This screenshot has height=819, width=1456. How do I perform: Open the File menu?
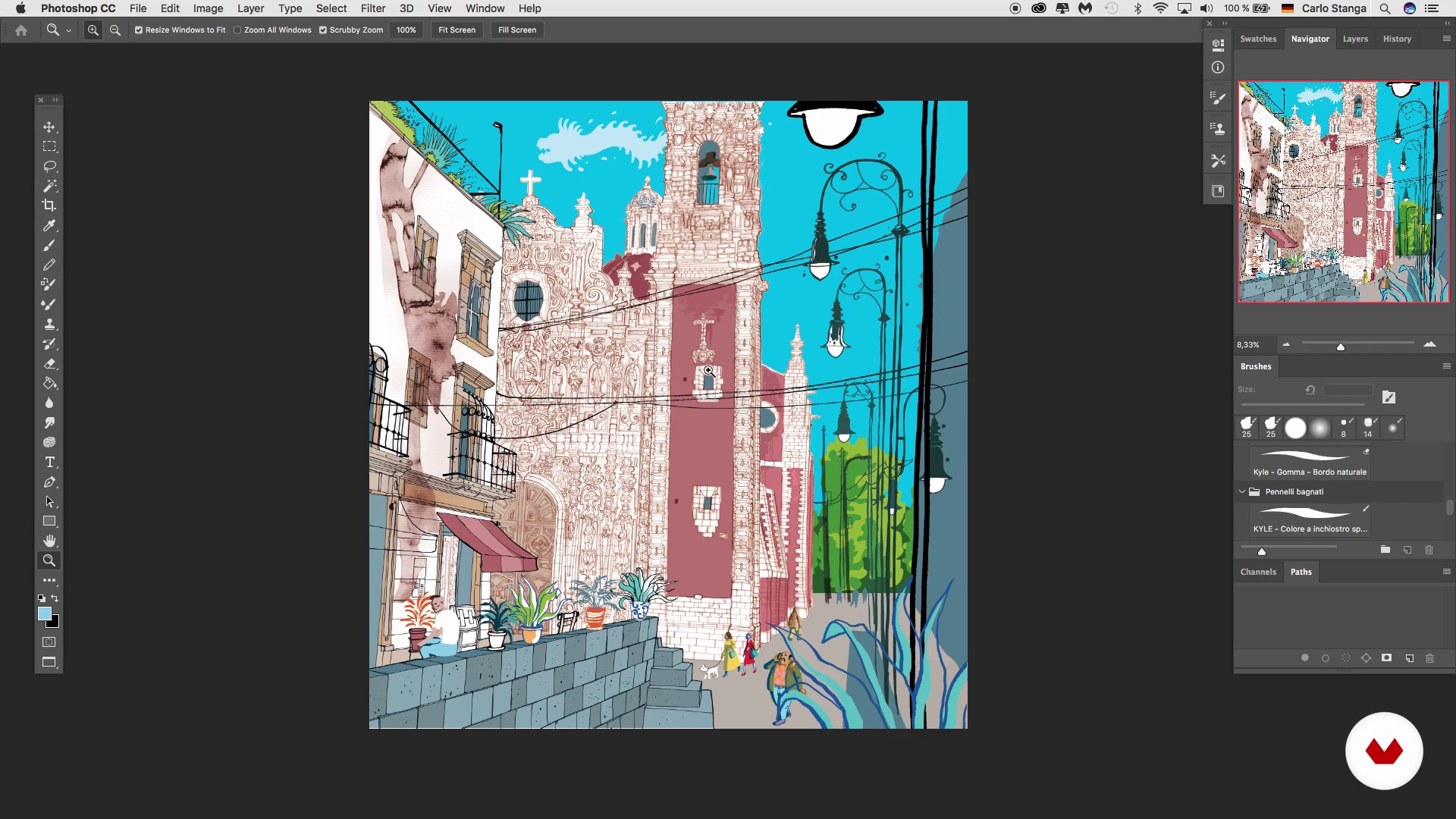pos(138,8)
